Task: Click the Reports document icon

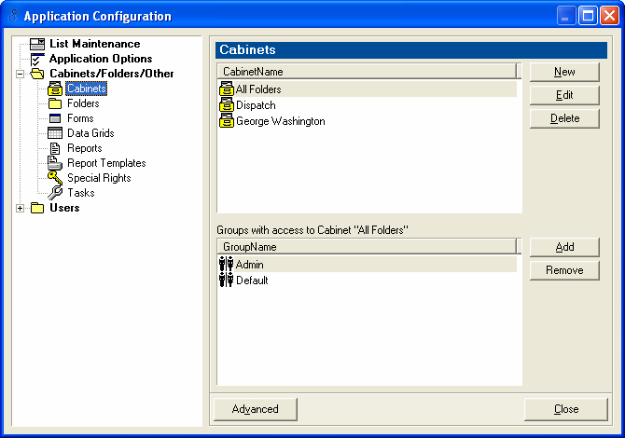Action: pyautogui.click(x=55, y=148)
